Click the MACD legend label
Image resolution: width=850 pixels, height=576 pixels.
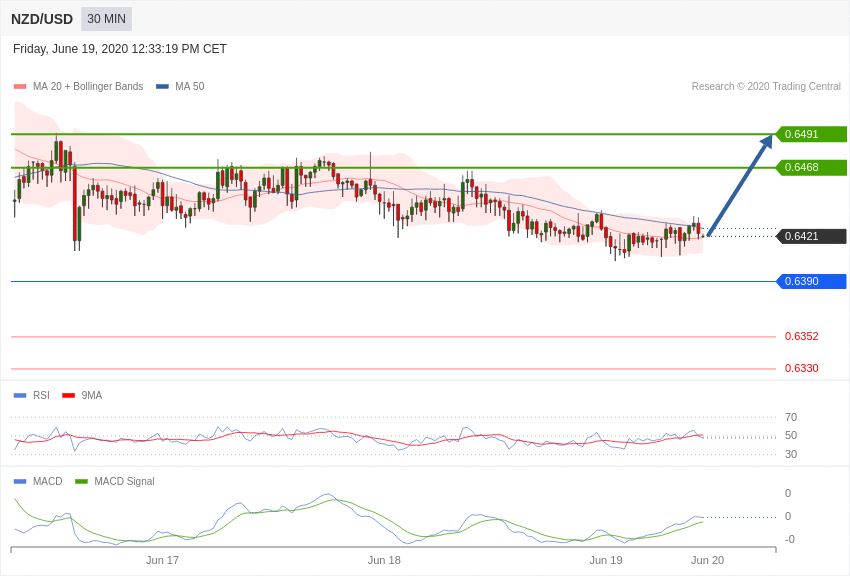[x=48, y=481]
